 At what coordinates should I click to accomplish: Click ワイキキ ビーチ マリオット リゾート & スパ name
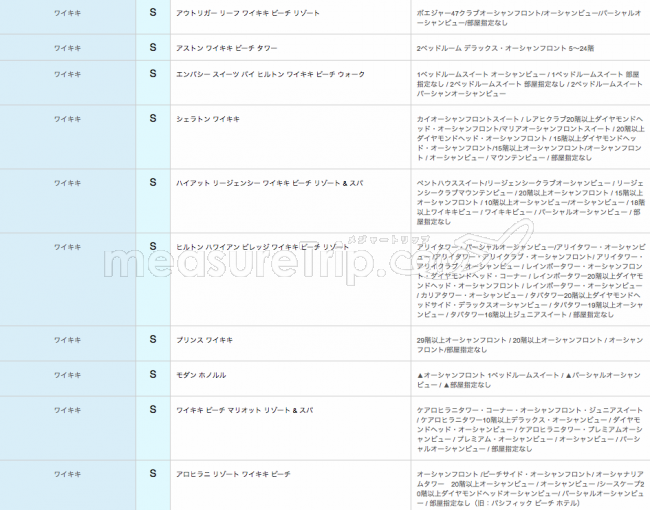pos(245,410)
